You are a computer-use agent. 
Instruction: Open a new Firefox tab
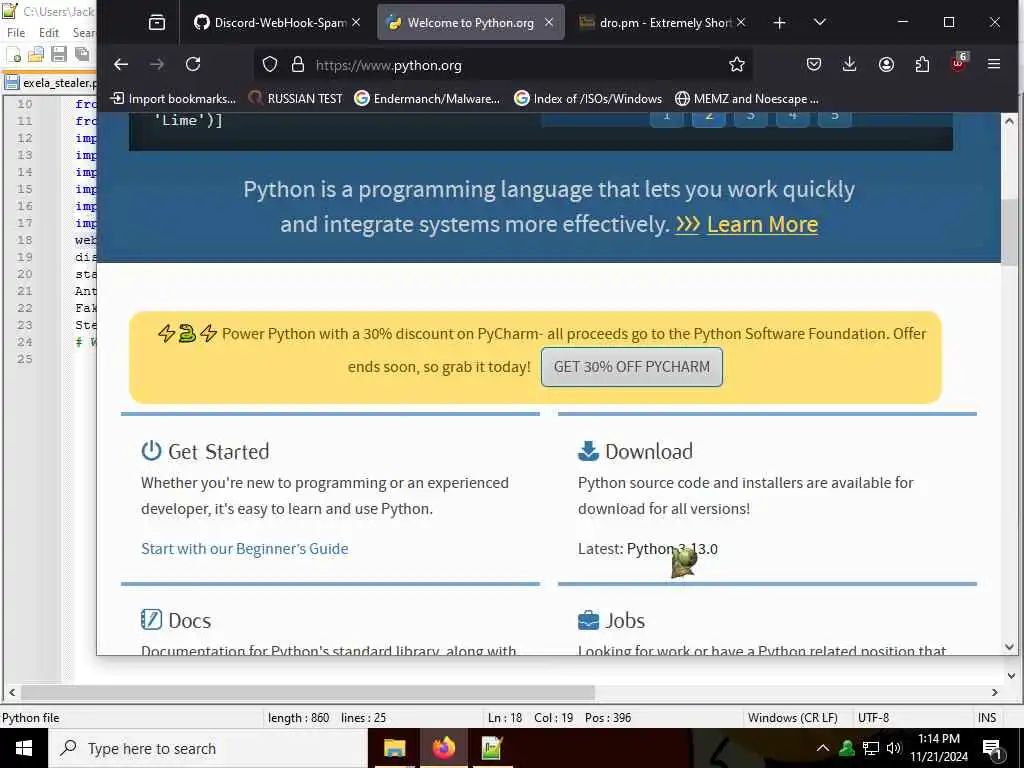point(779,23)
